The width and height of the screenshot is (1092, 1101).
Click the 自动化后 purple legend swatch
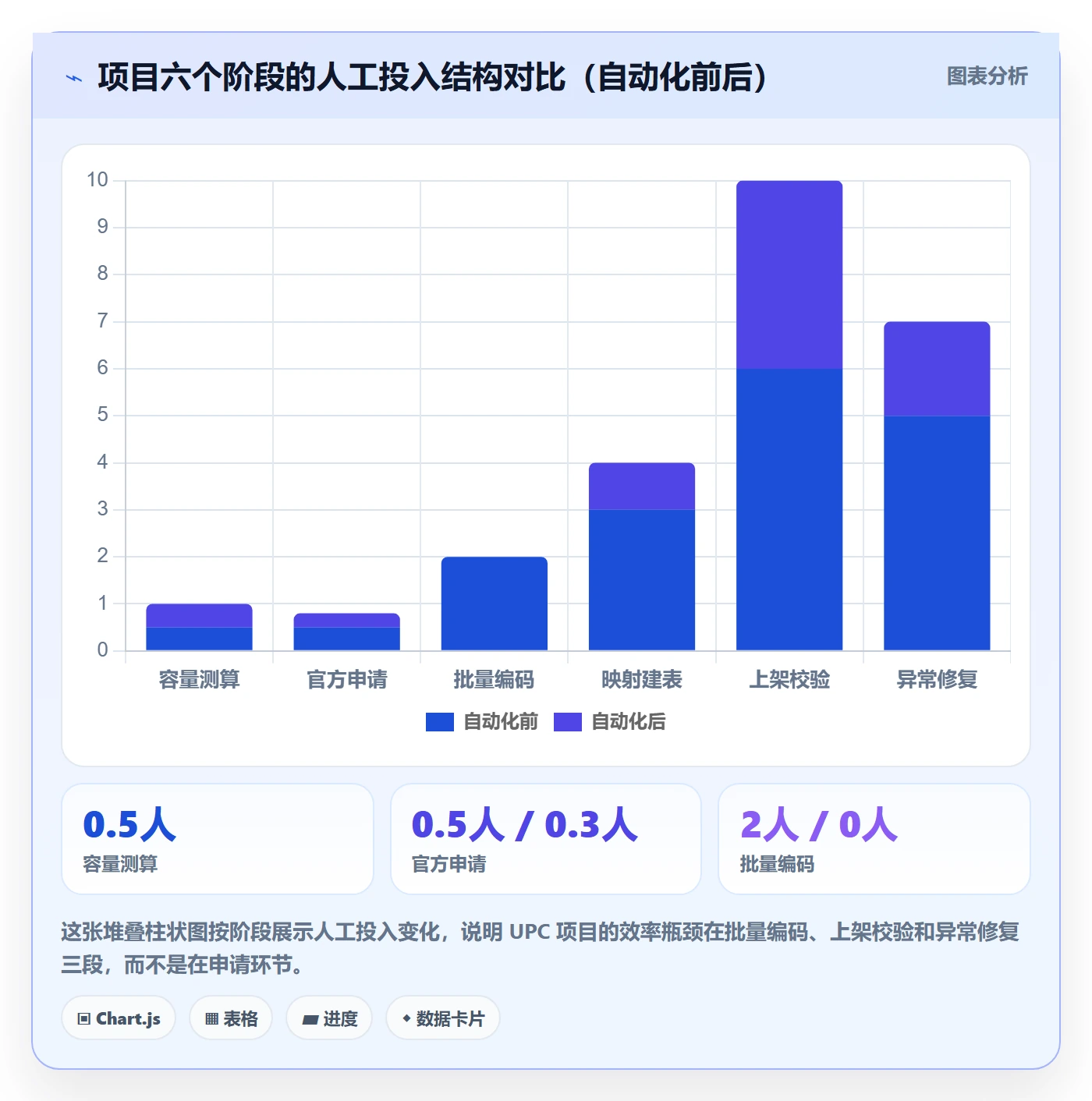568,722
